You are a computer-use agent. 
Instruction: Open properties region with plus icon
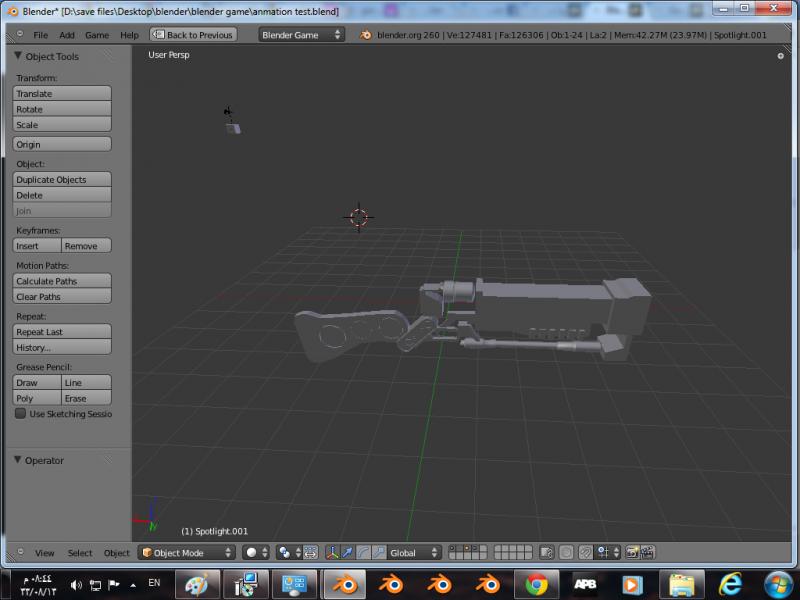(x=780, y=56)
